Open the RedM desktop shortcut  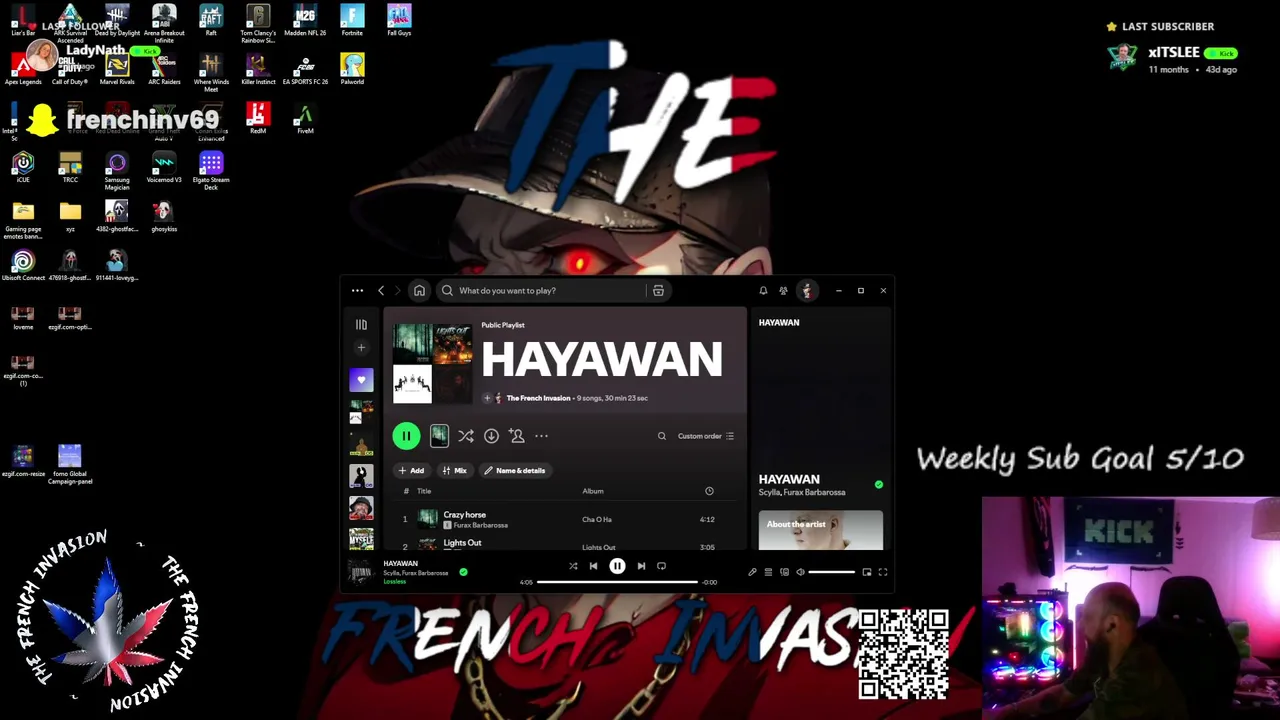pyautogui.click(x=258, y=118)
